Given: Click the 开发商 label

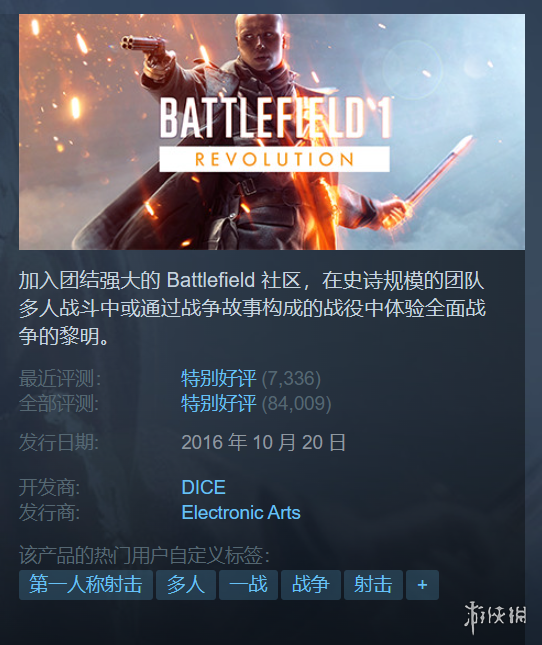Looking at the screenshot, I should click(50, 487).
